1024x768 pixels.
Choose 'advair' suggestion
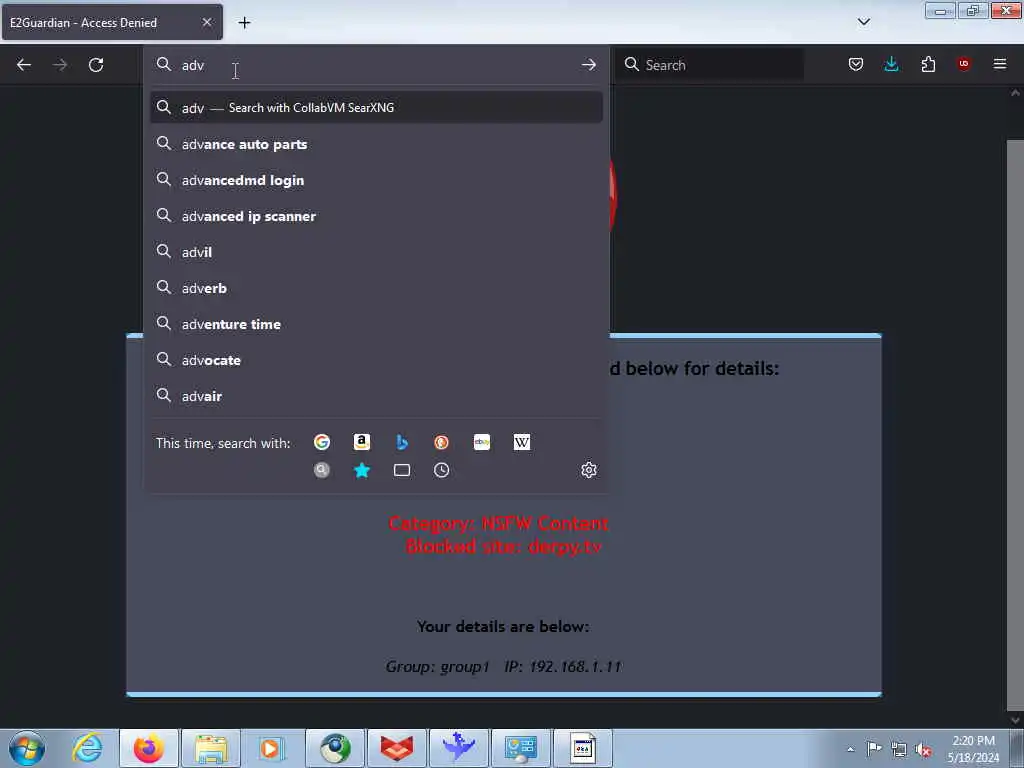pyautogui.click(x=376, y=396)
